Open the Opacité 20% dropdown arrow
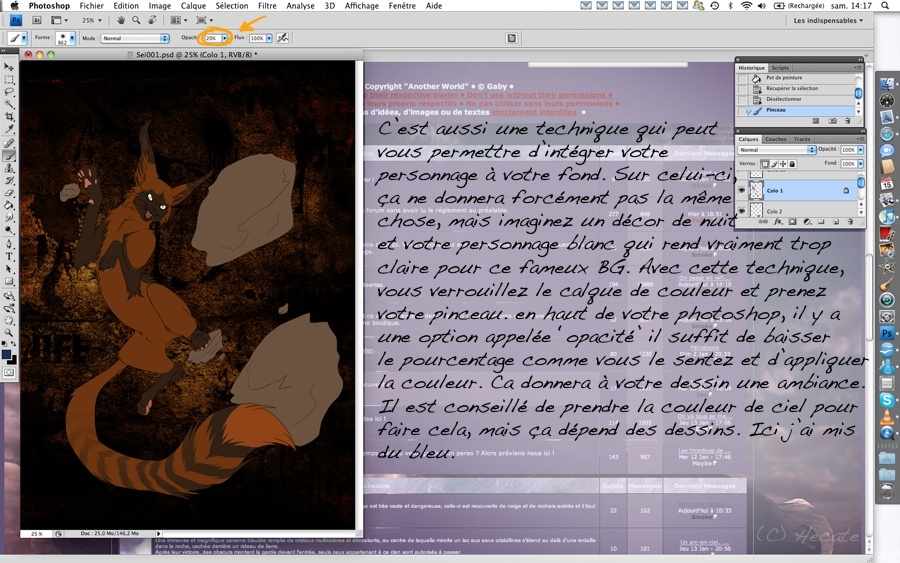 [224, 38]
